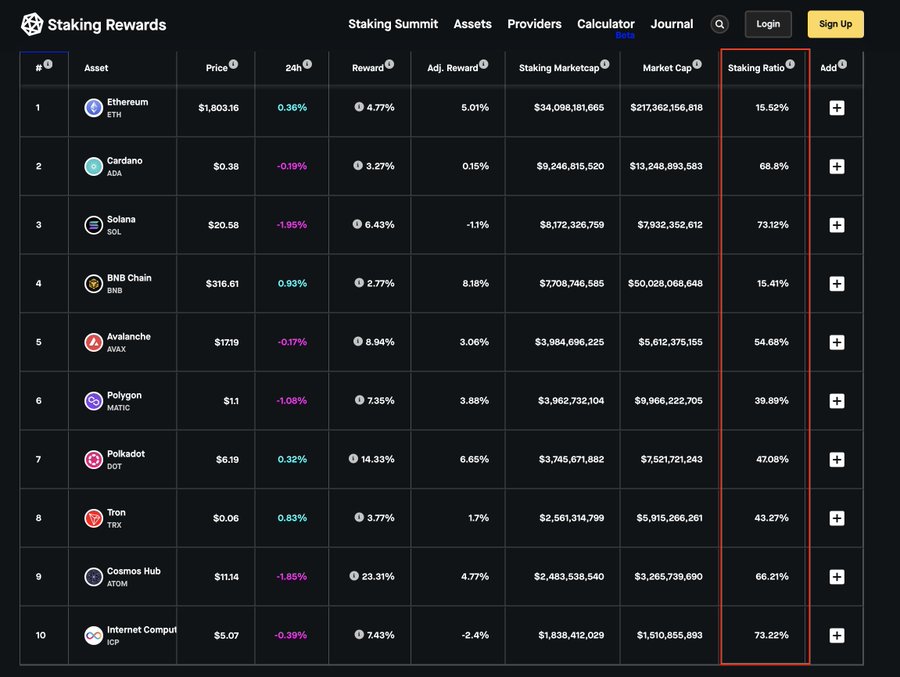
Task: Open the Ethereum asset name link
Action: pos(127,102)
